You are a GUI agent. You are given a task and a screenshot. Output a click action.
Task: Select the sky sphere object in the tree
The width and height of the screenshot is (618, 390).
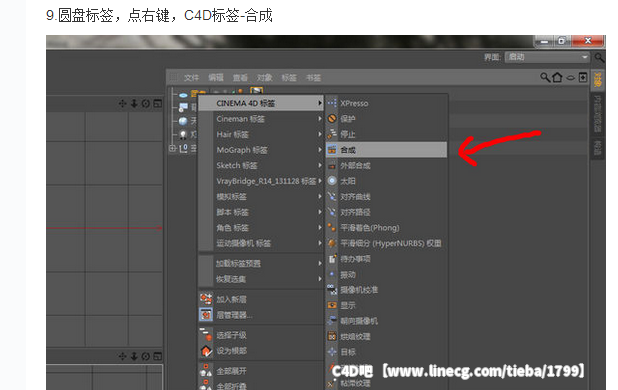click(x=183, y=121)
